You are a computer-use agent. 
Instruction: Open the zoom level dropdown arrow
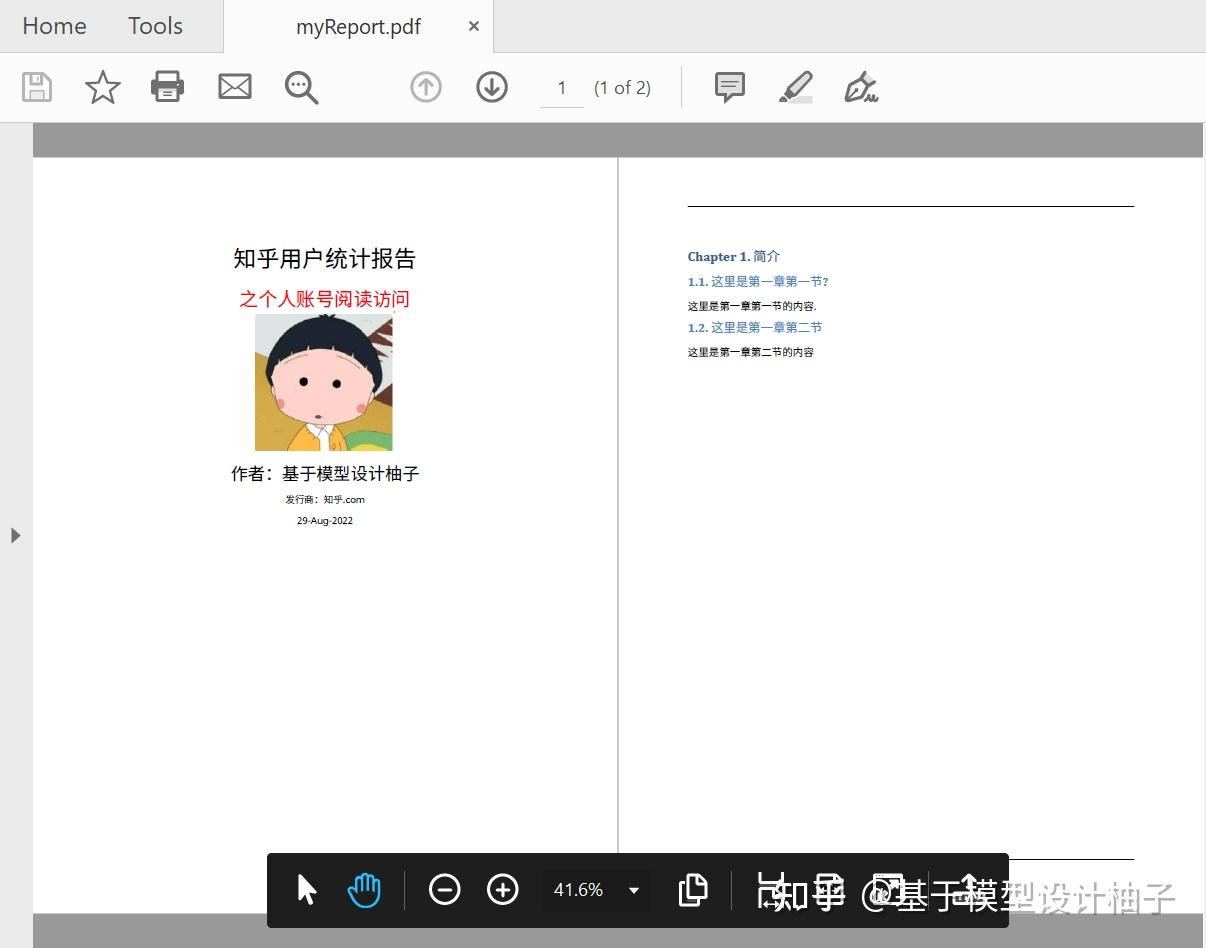(634, 890)
